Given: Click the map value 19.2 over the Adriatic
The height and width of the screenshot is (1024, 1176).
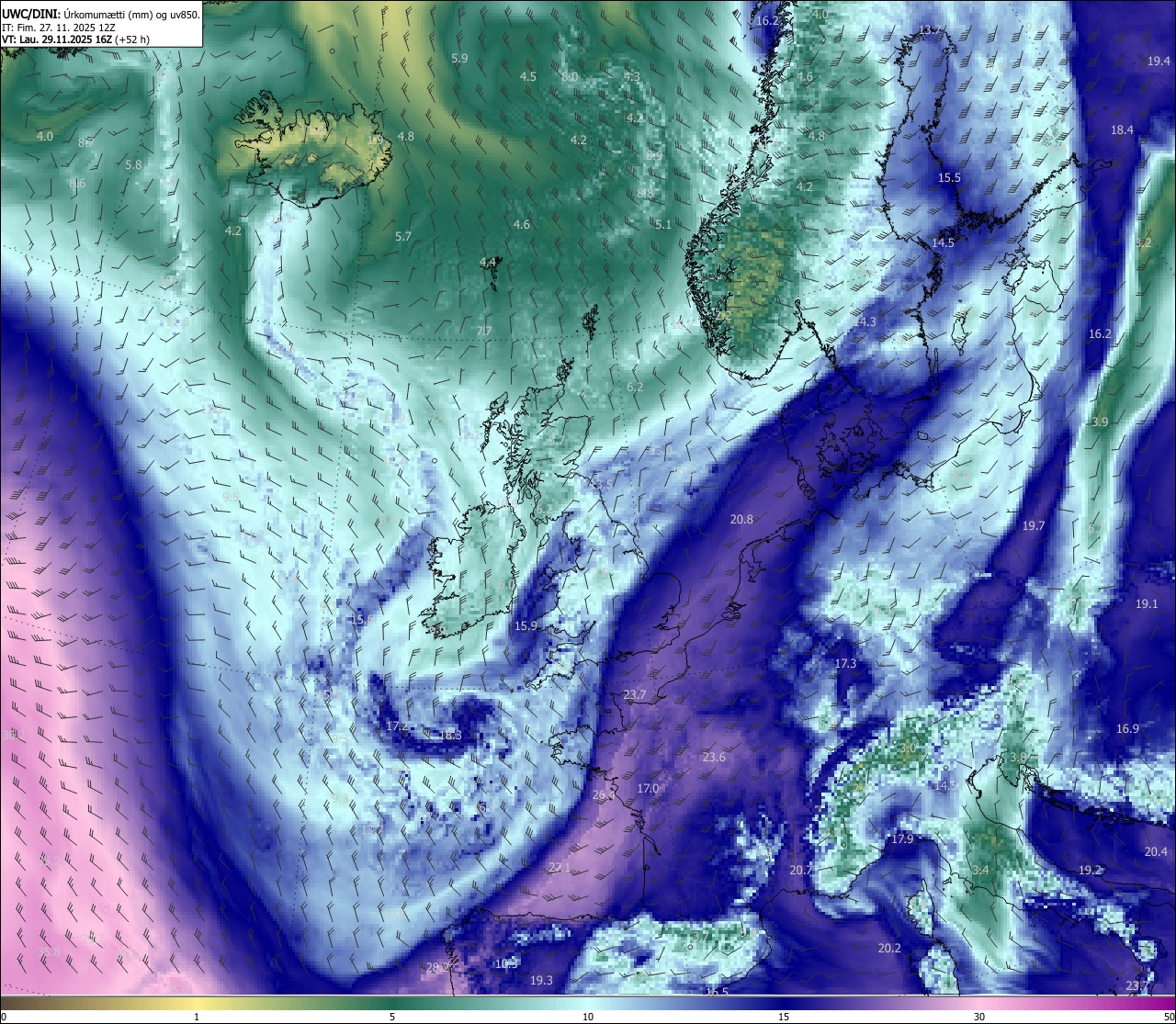Looking at the screenshot, I should pos(1090,870).
